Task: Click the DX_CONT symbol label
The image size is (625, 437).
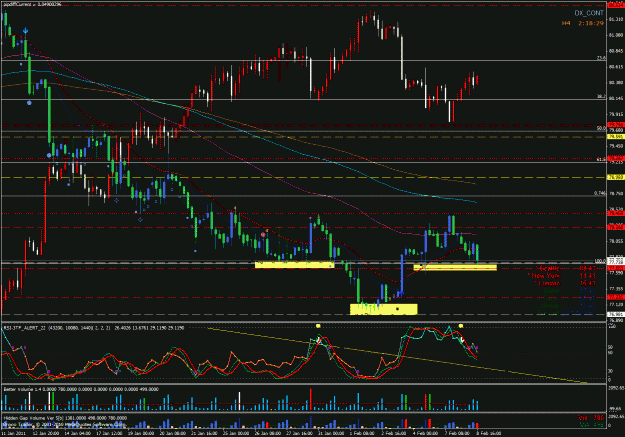Action: [x=589, y=13]
